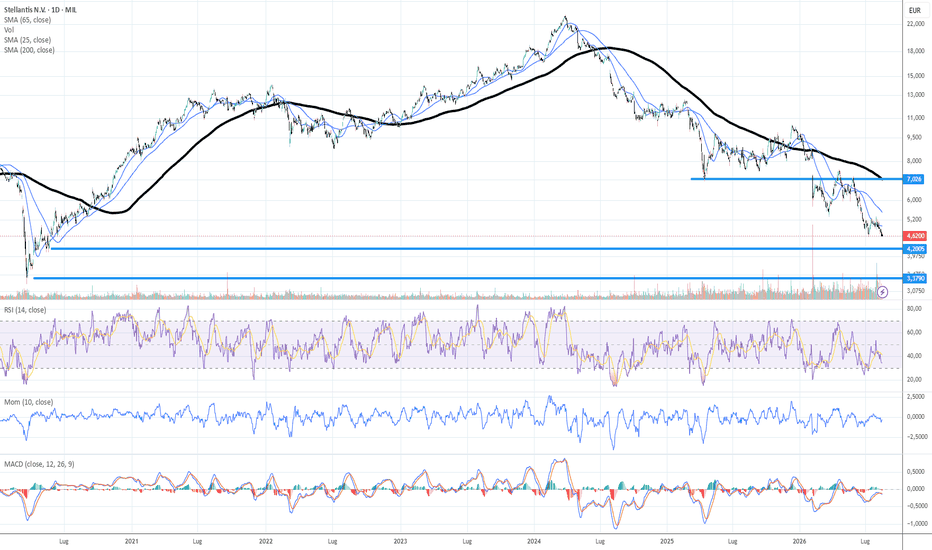Click the 13,000 price axis label
Viewport: 932px width, 550px height.
click(x=915, y=95)
